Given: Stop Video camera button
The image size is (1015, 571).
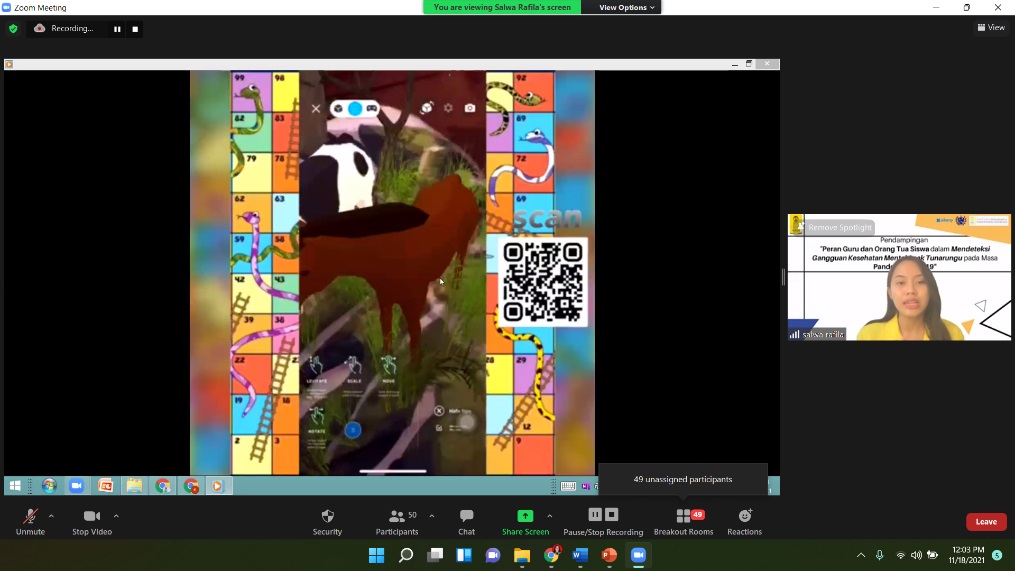Looking at the screenshot, I should 92,517.
